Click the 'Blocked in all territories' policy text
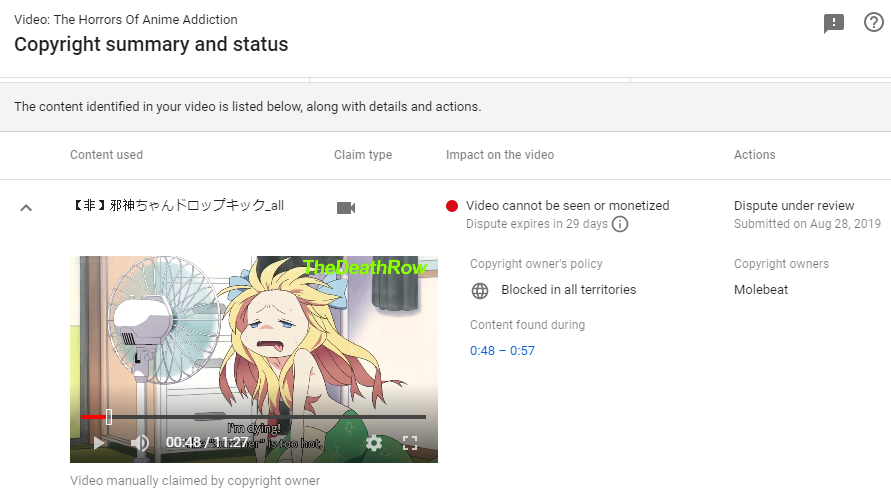 coord(569,289)
